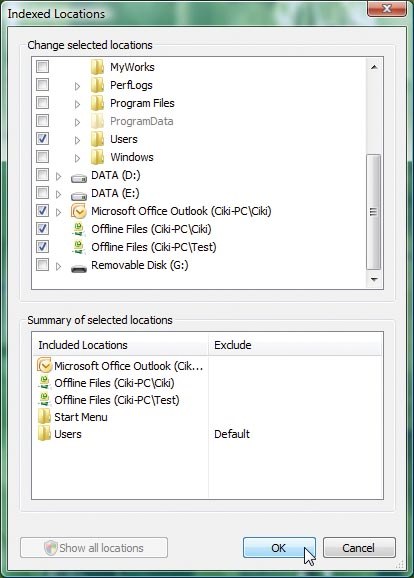414x578 pixels.
Task: Uncheck the Users folder checkbox
Action: [42, 139]
